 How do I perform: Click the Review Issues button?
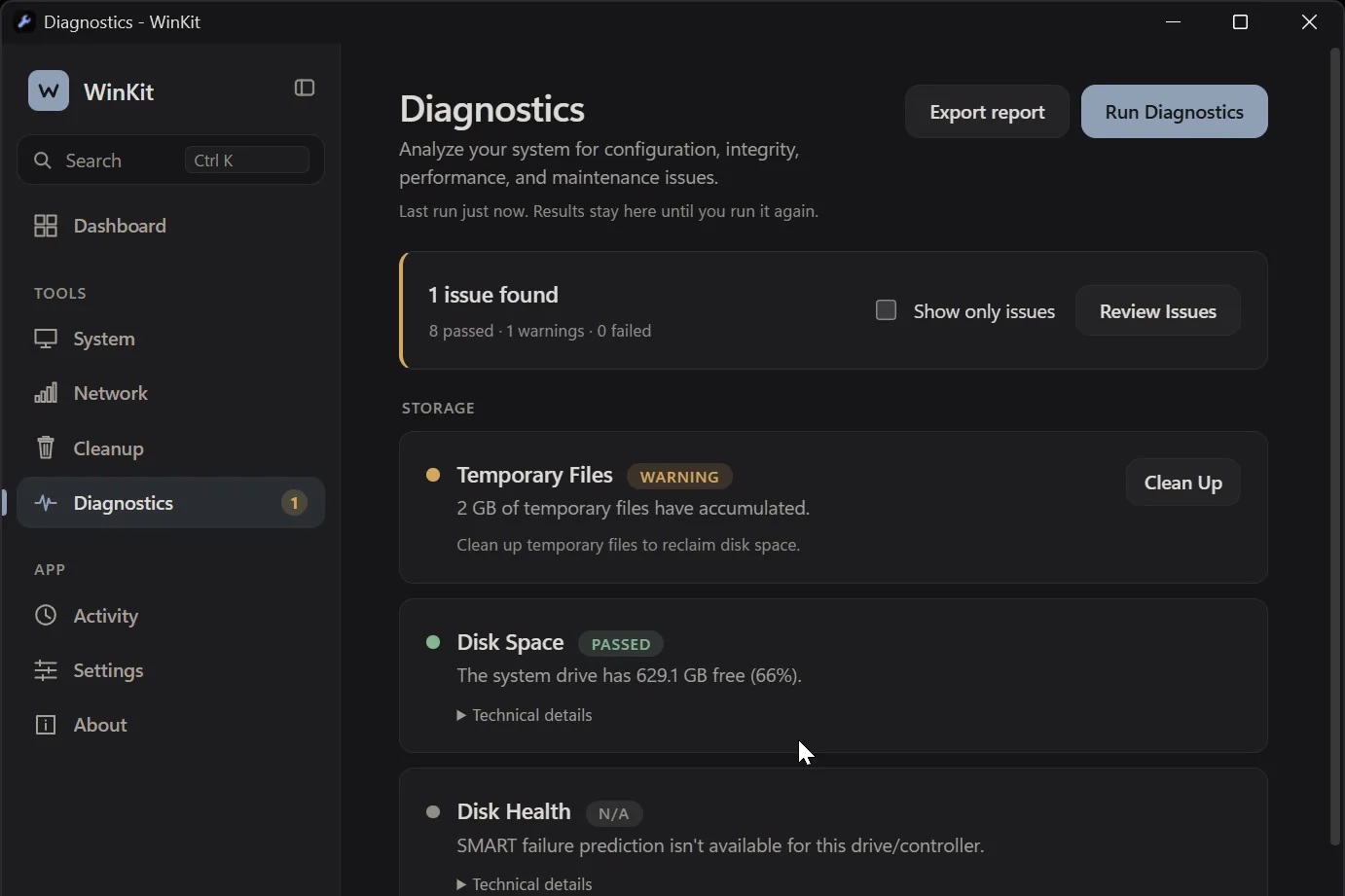(1157, 311)
